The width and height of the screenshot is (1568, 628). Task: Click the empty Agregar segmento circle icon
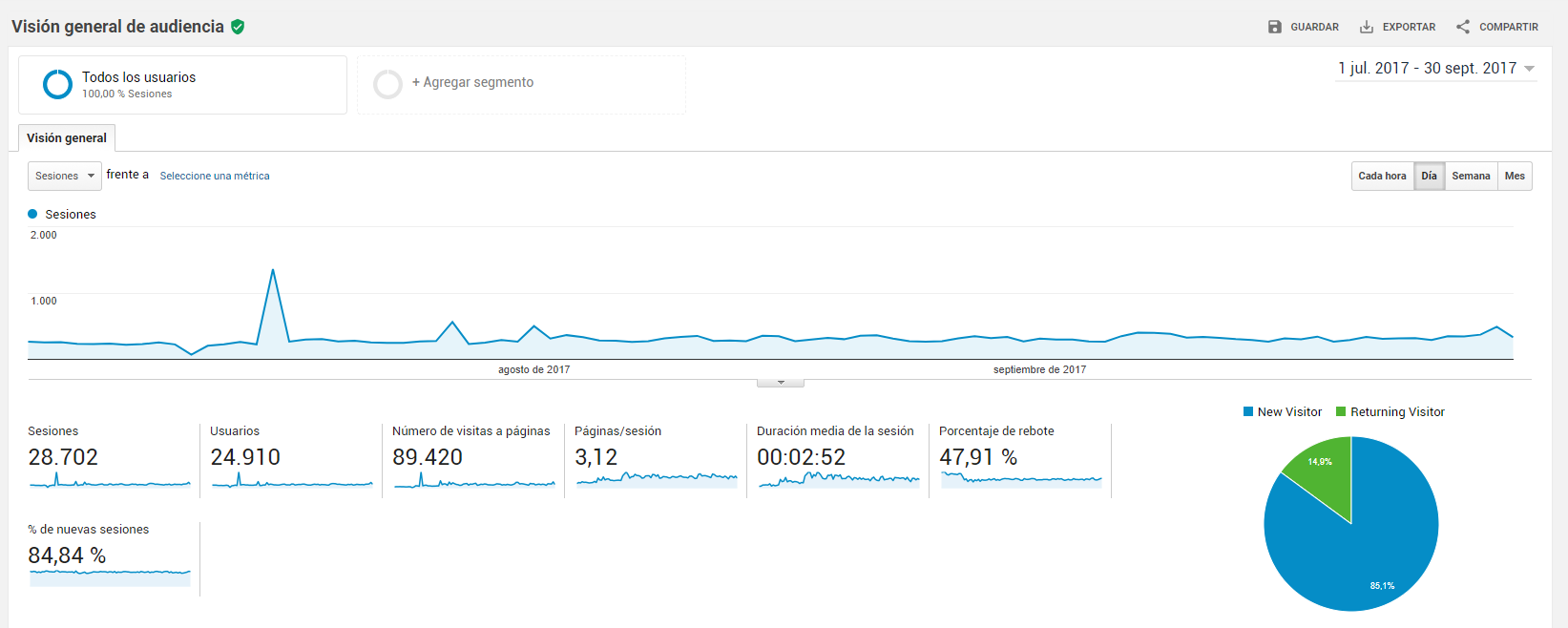(x=387, y=84)
